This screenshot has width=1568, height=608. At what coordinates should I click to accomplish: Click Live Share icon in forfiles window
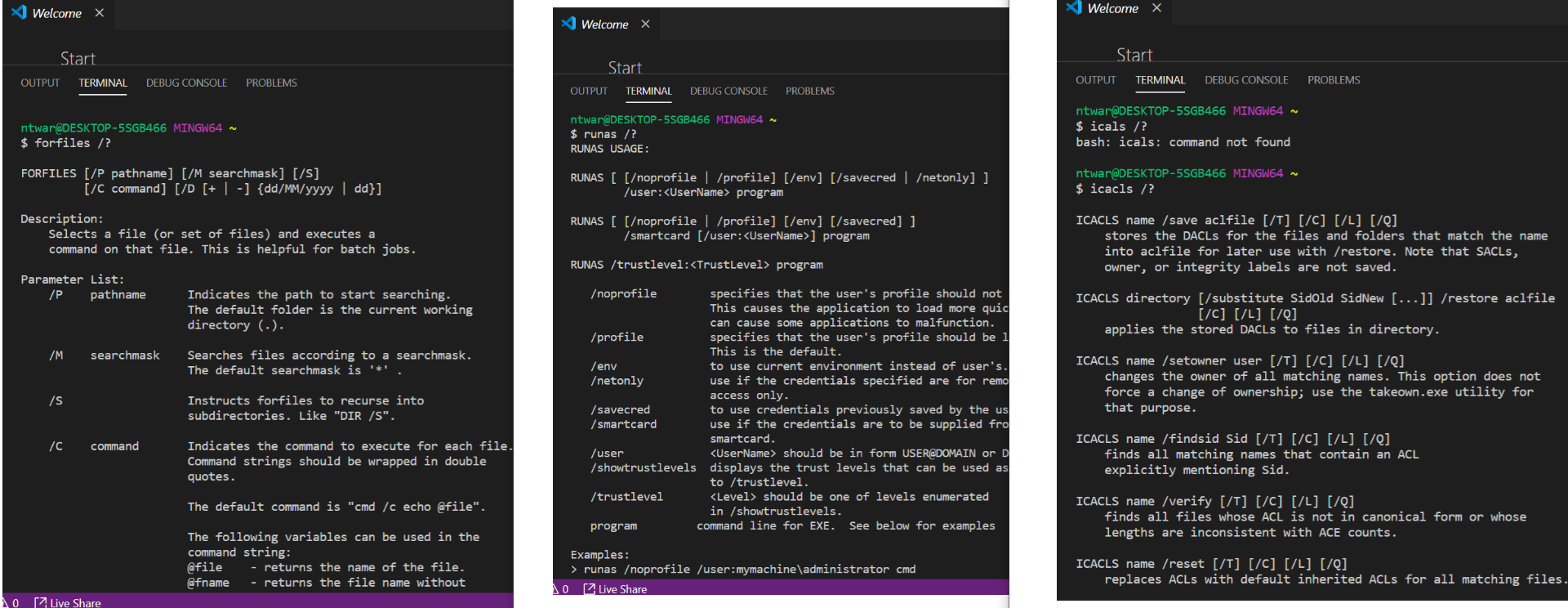click(40, 602)
